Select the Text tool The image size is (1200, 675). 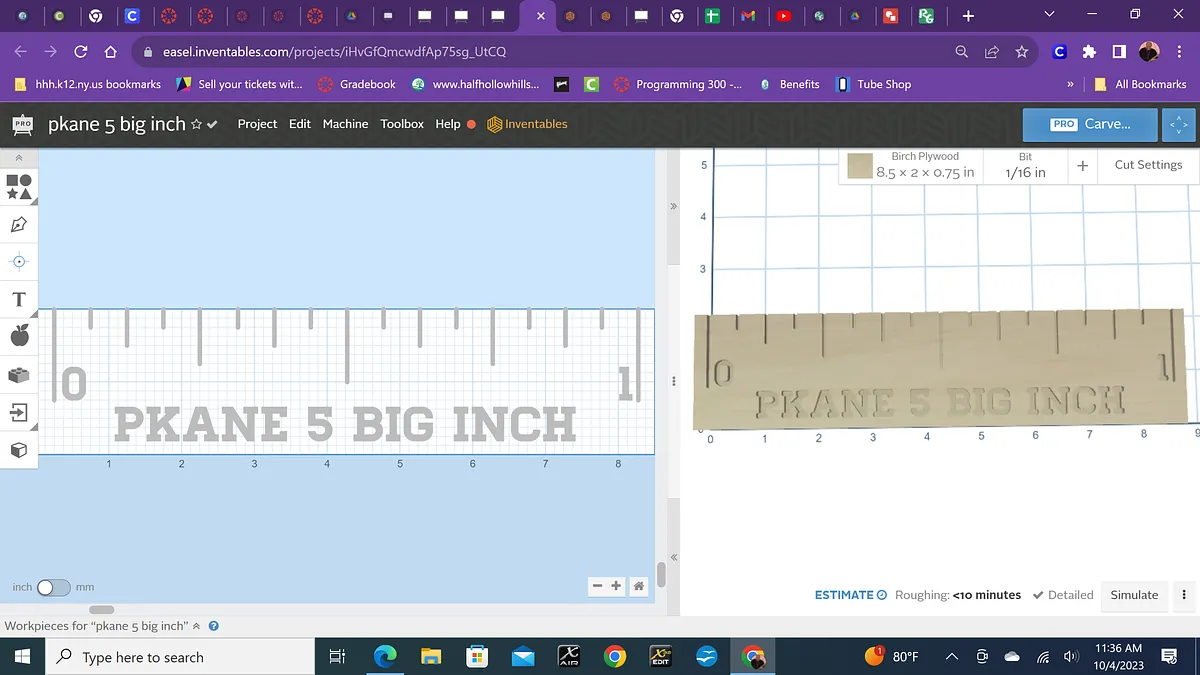tap(19, 299)
